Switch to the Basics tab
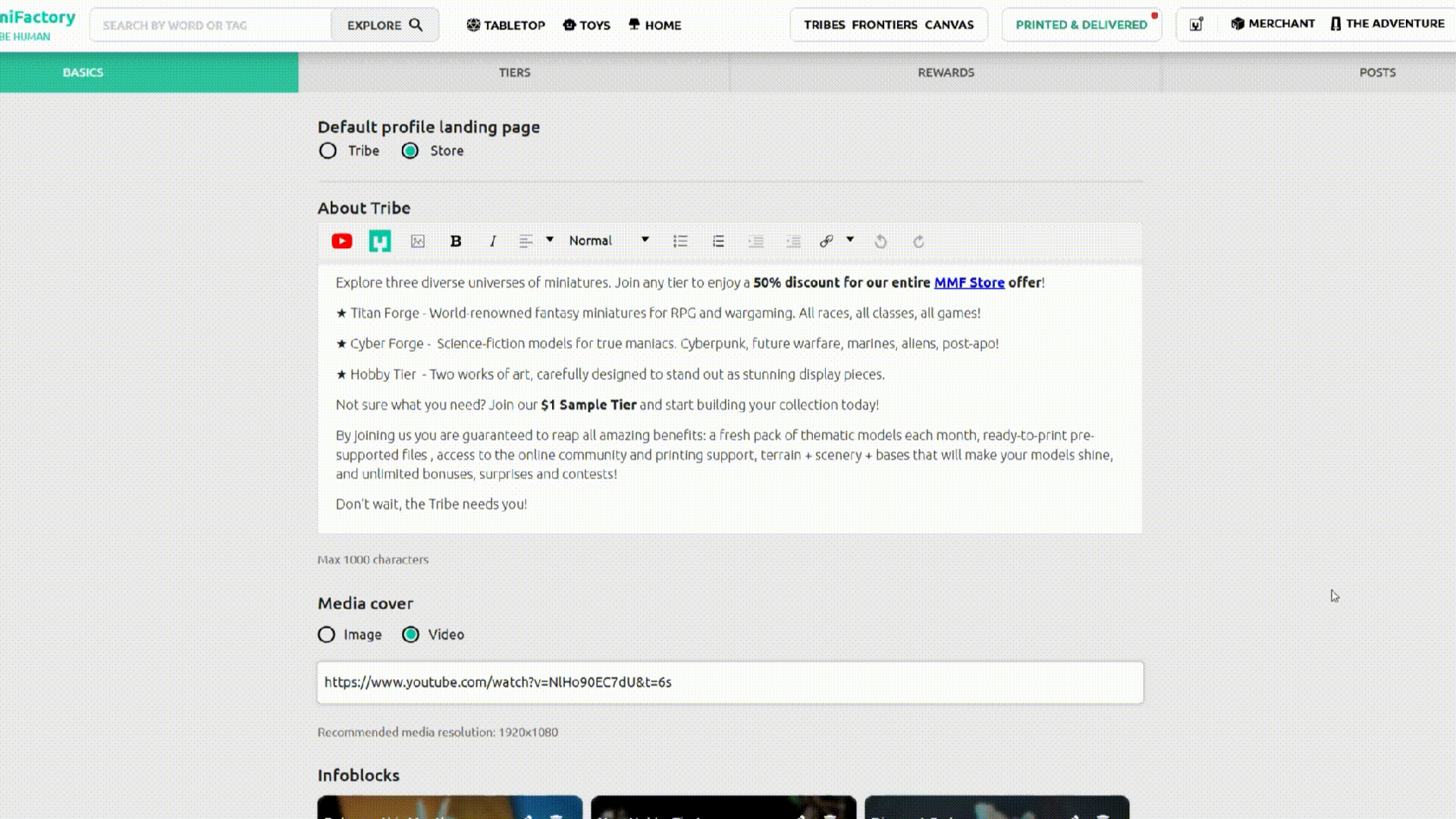The image size is (1456, 819). (149, 73)
